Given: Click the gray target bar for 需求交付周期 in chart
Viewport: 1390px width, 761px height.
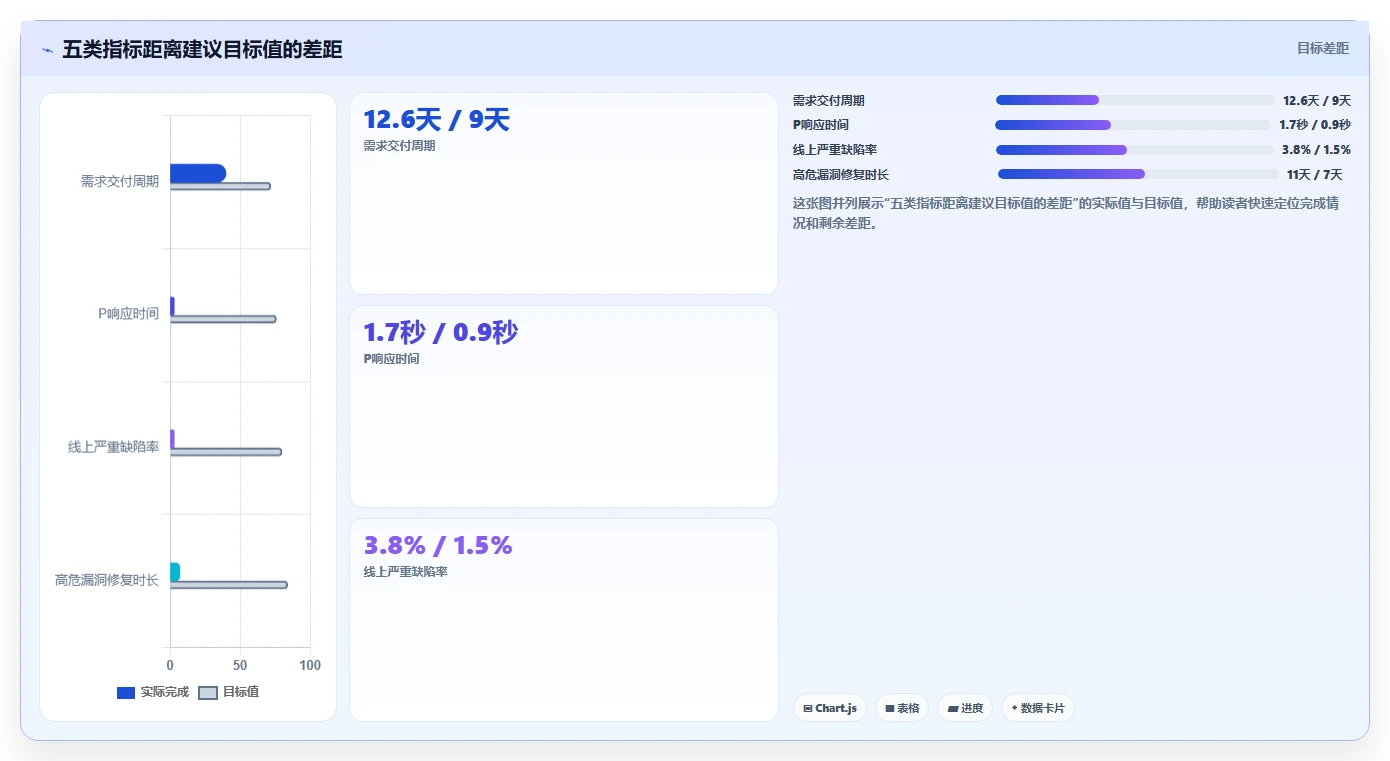Looking at the screenshot, I should 220,186.
